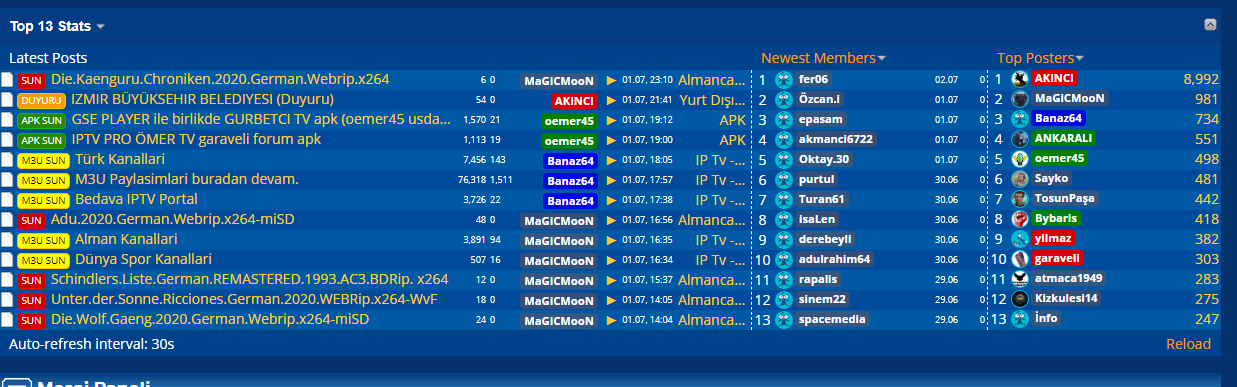Image resolution: width=1237 pixels, height=387 pixels.
Task: Click MaGiCMooN's avatar in Top Posters
Action: tap(1019, 99)
